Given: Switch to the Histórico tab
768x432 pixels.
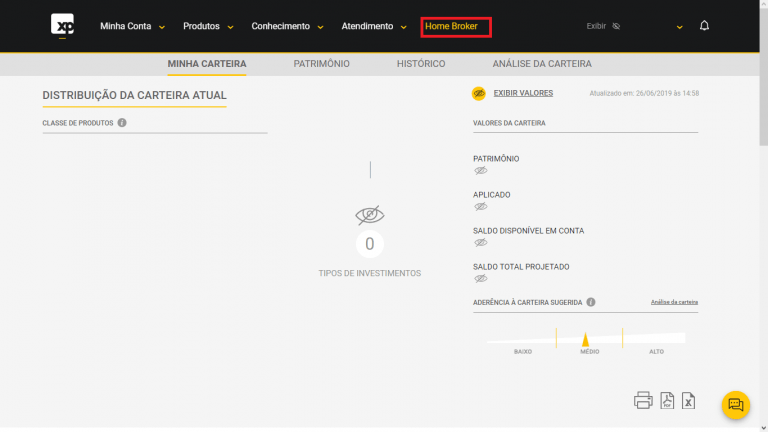Looking at the screenshot, I should pos(421,64).
